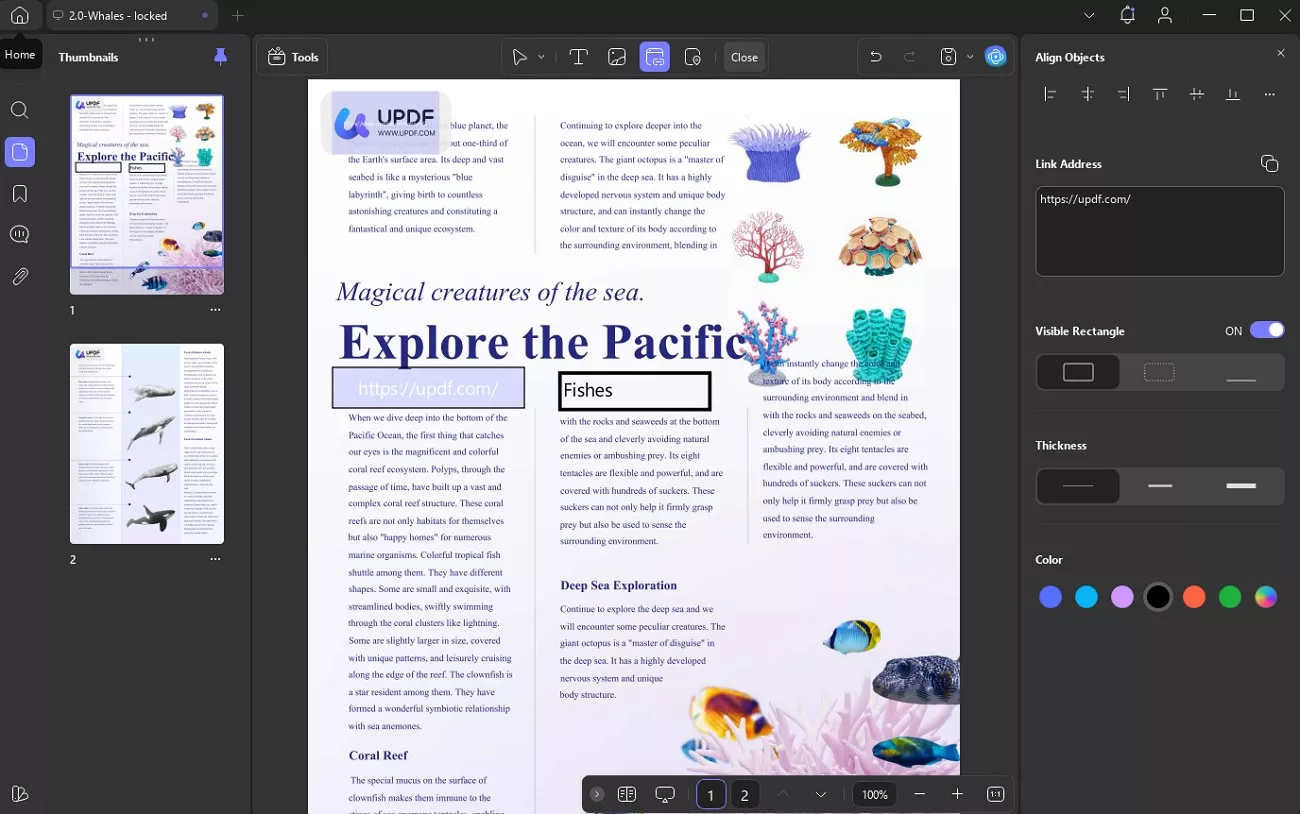Viewport: 1300px width, 814px height.
Task: Click the Undo icon
Action: pos(875,57)
